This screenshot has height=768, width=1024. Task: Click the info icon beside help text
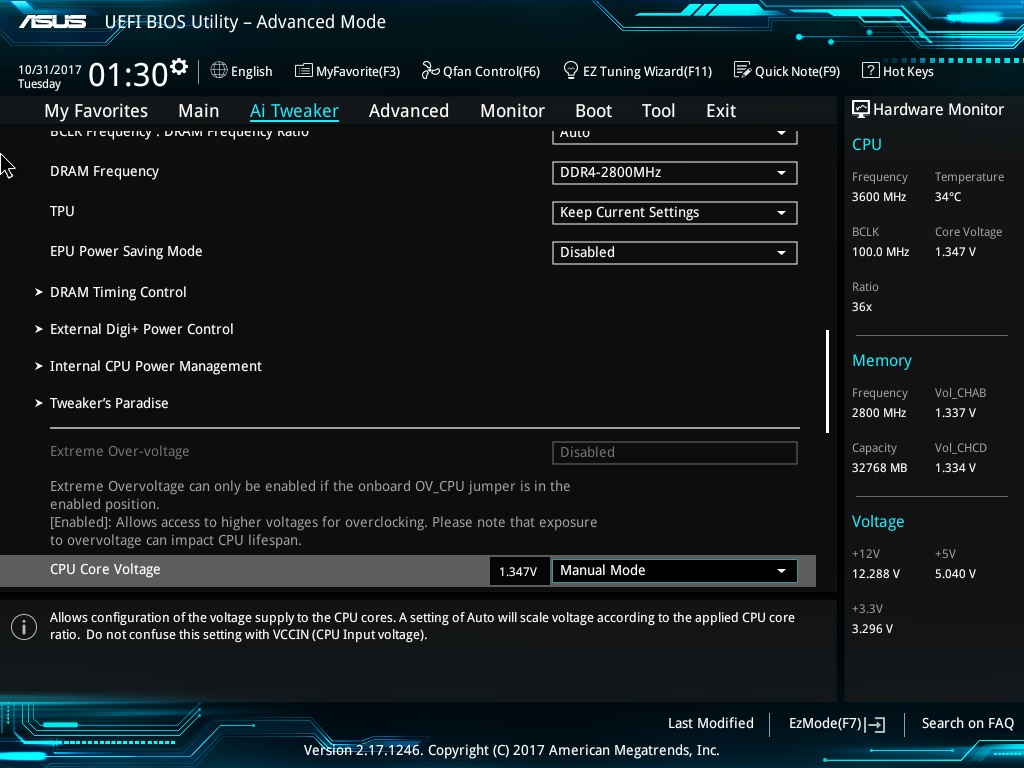click(x=24, y=627)
